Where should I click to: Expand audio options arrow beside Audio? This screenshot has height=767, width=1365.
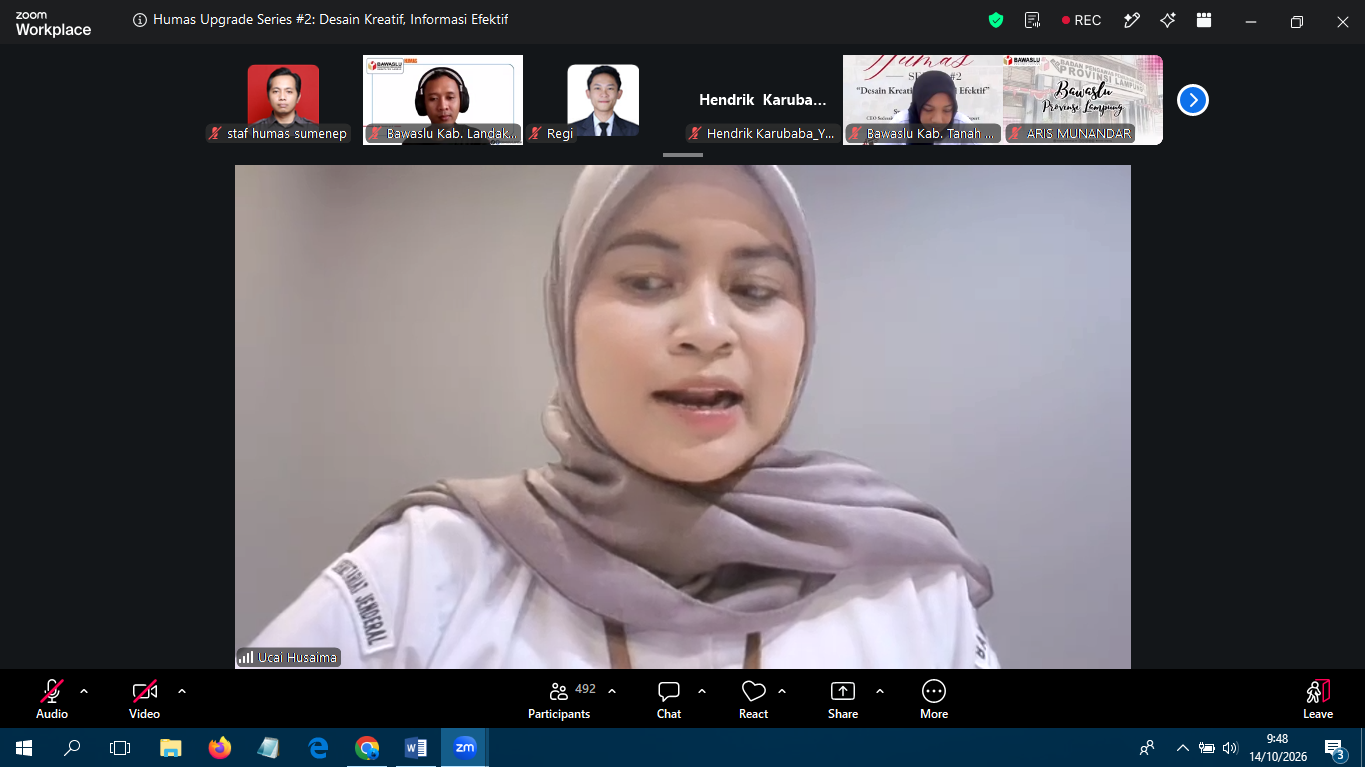pos(84,691)
